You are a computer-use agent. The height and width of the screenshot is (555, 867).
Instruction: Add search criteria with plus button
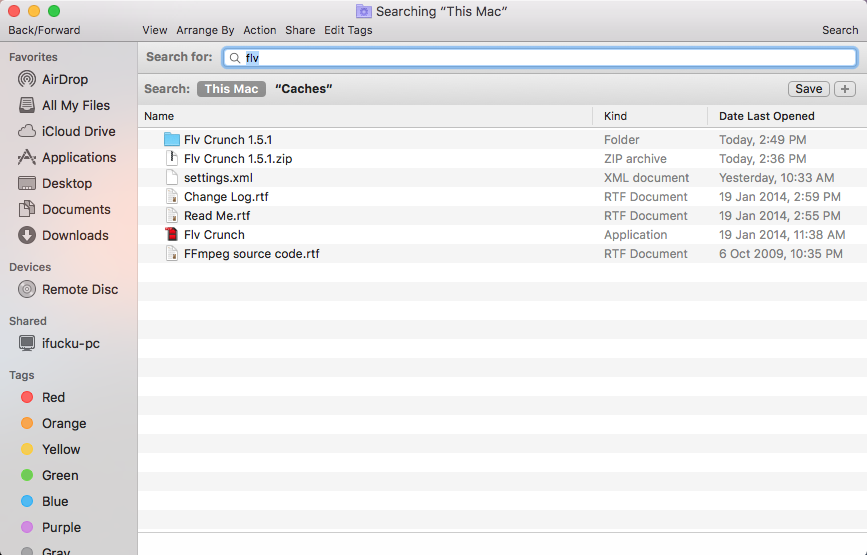(845, 89)
